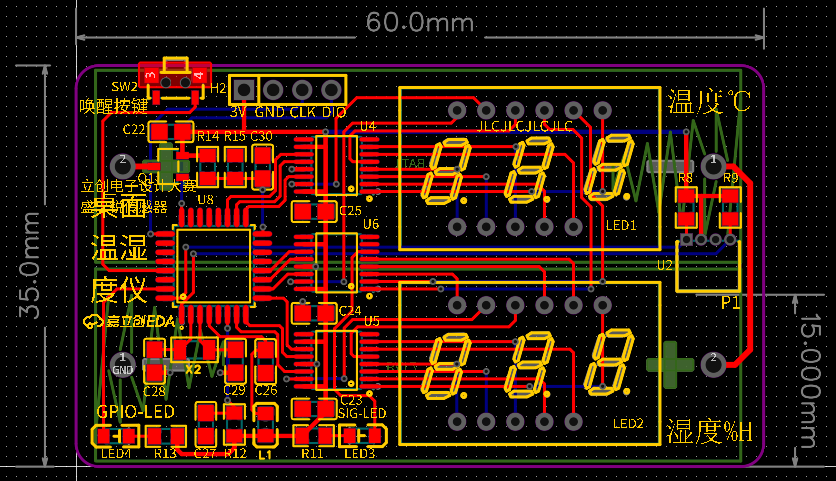The height and width of the screenshot is (481, 836).
Task: Select crystal X2 footprint
Action: point(194,351)
